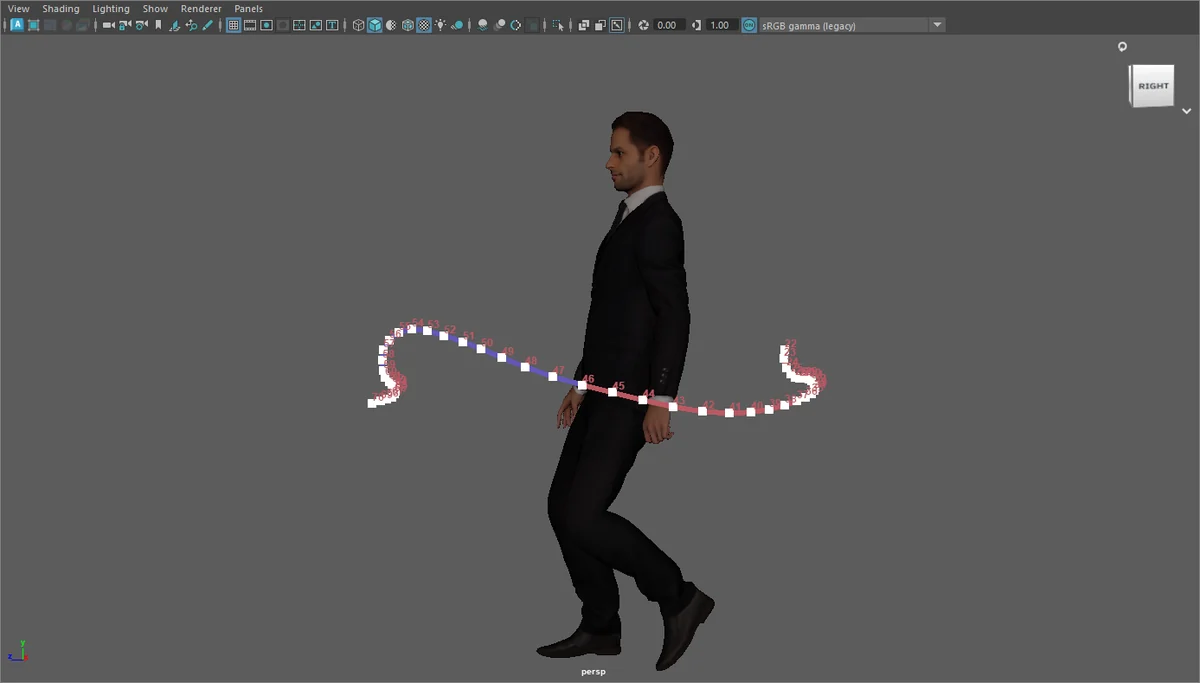Click the Gamma value field showing 1.00
The height and width of the screenshot is (683, 1200).
722,25
